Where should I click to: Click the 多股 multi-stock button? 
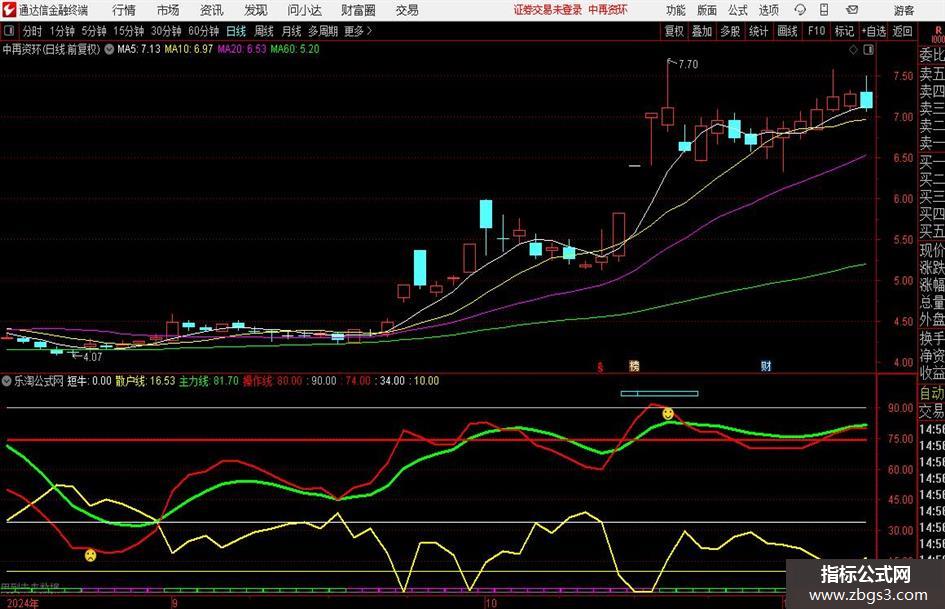(x=730, y=31)
